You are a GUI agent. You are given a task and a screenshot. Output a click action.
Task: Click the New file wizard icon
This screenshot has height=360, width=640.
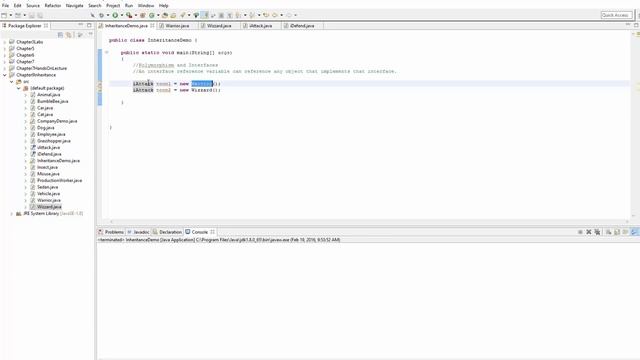click(x=4, y=15)
